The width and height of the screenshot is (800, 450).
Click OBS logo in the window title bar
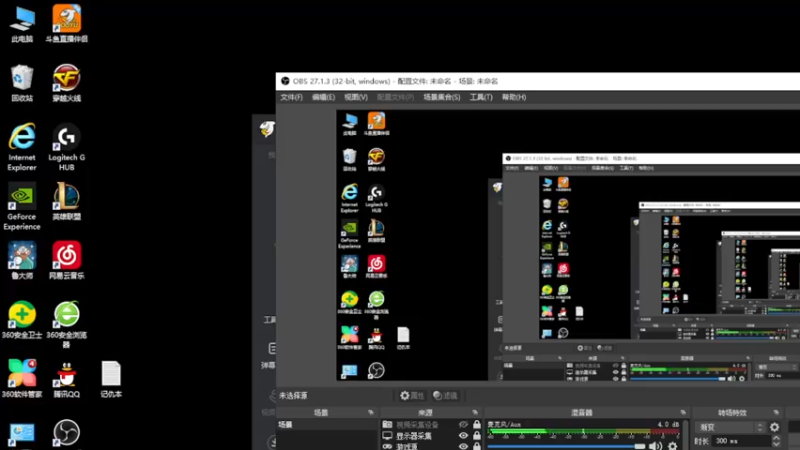[x=285, y=81]
